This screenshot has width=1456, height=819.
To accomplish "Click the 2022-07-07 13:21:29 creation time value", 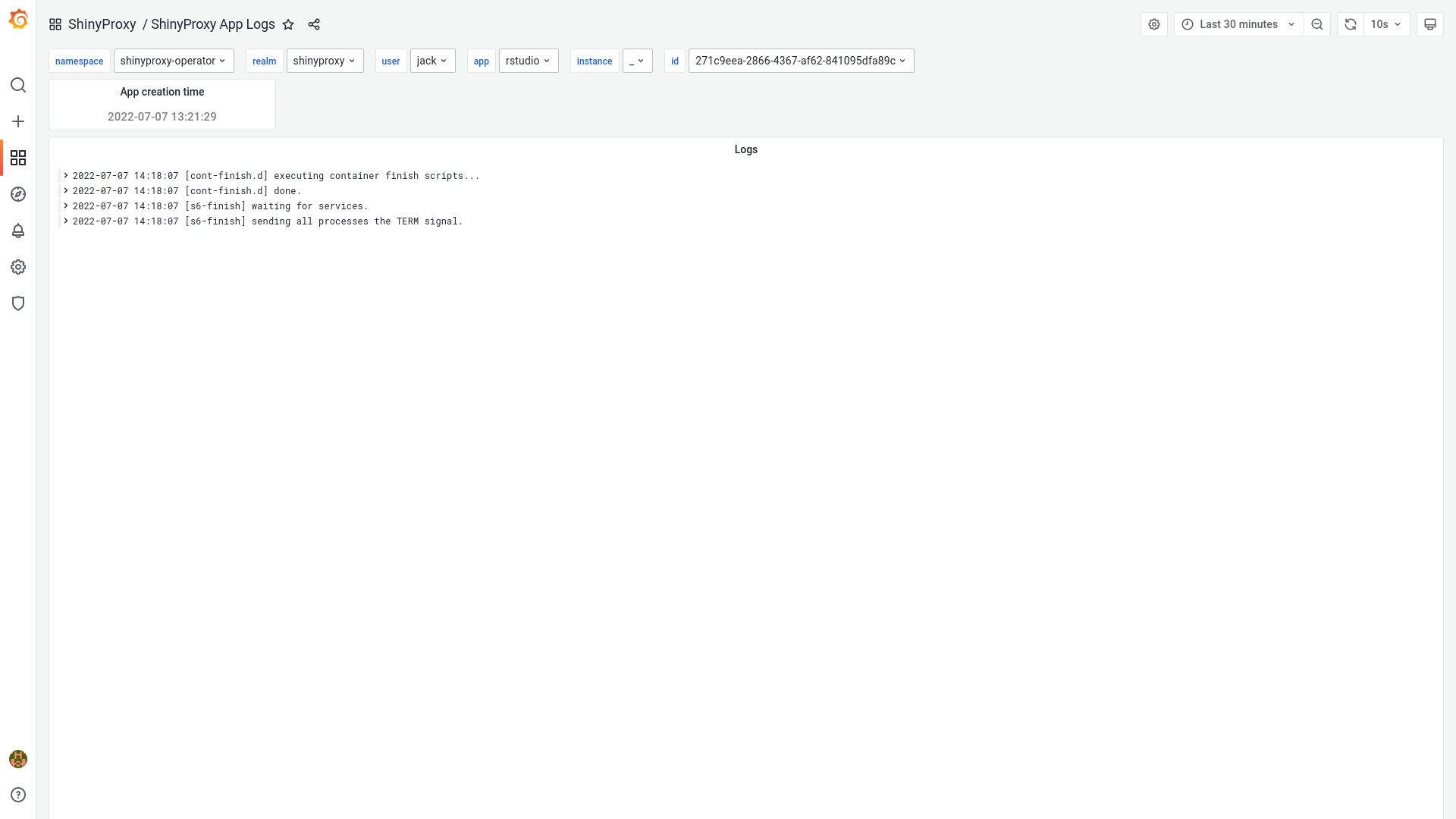I will 162,117.
